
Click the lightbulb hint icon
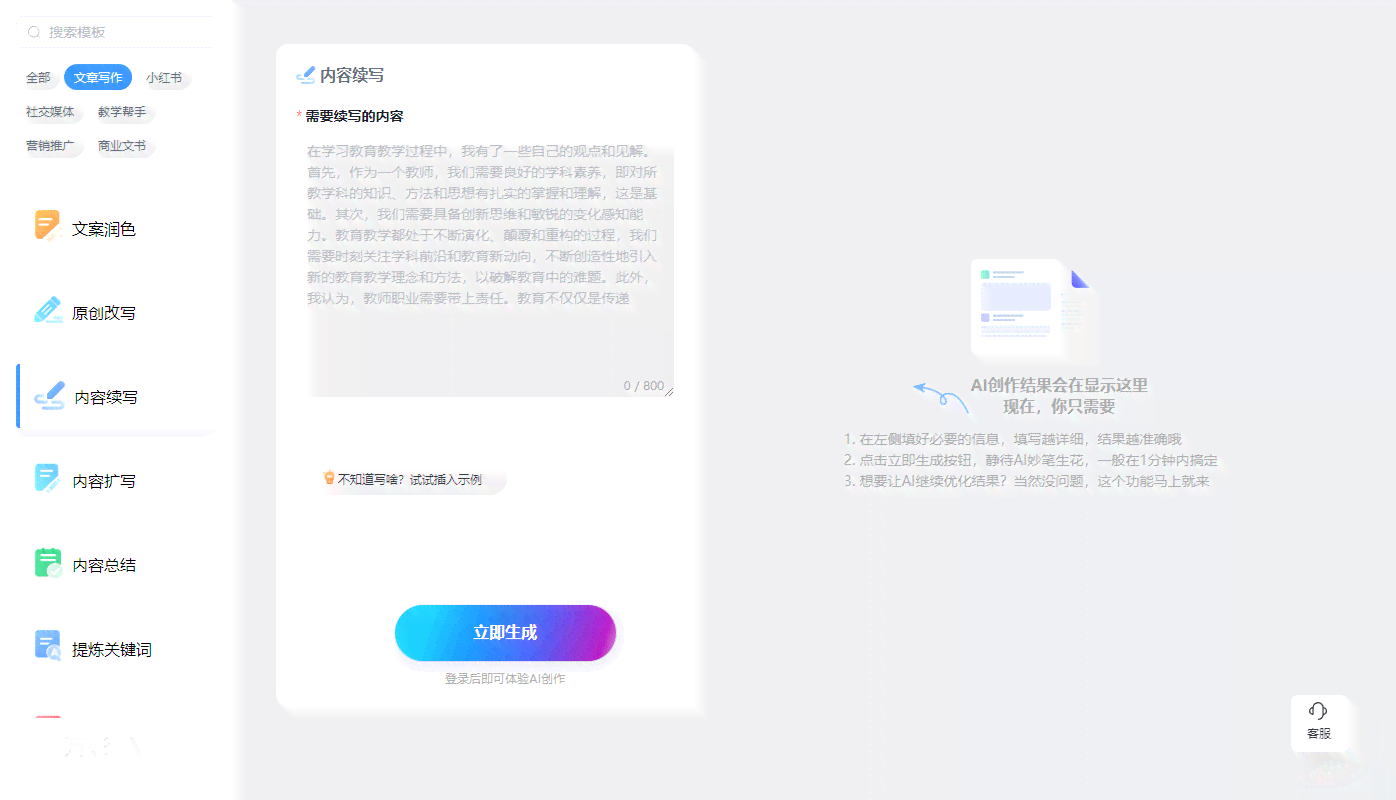328,478
